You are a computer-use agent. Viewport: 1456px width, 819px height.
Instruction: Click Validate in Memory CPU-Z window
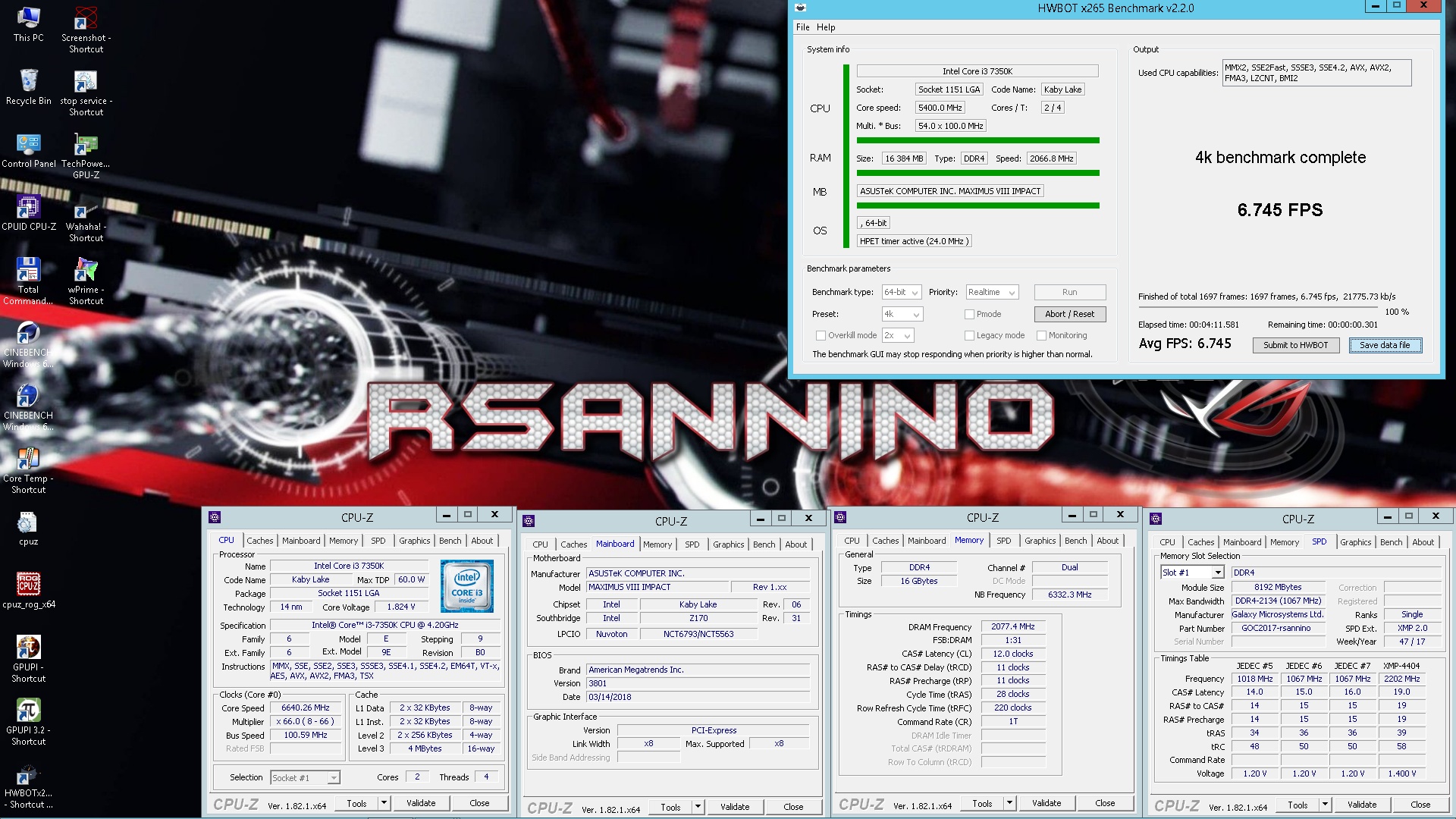(1046, 803)
